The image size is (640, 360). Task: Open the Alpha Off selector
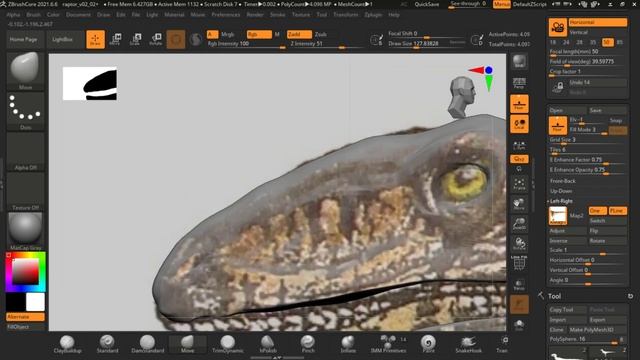pos(25,151)
